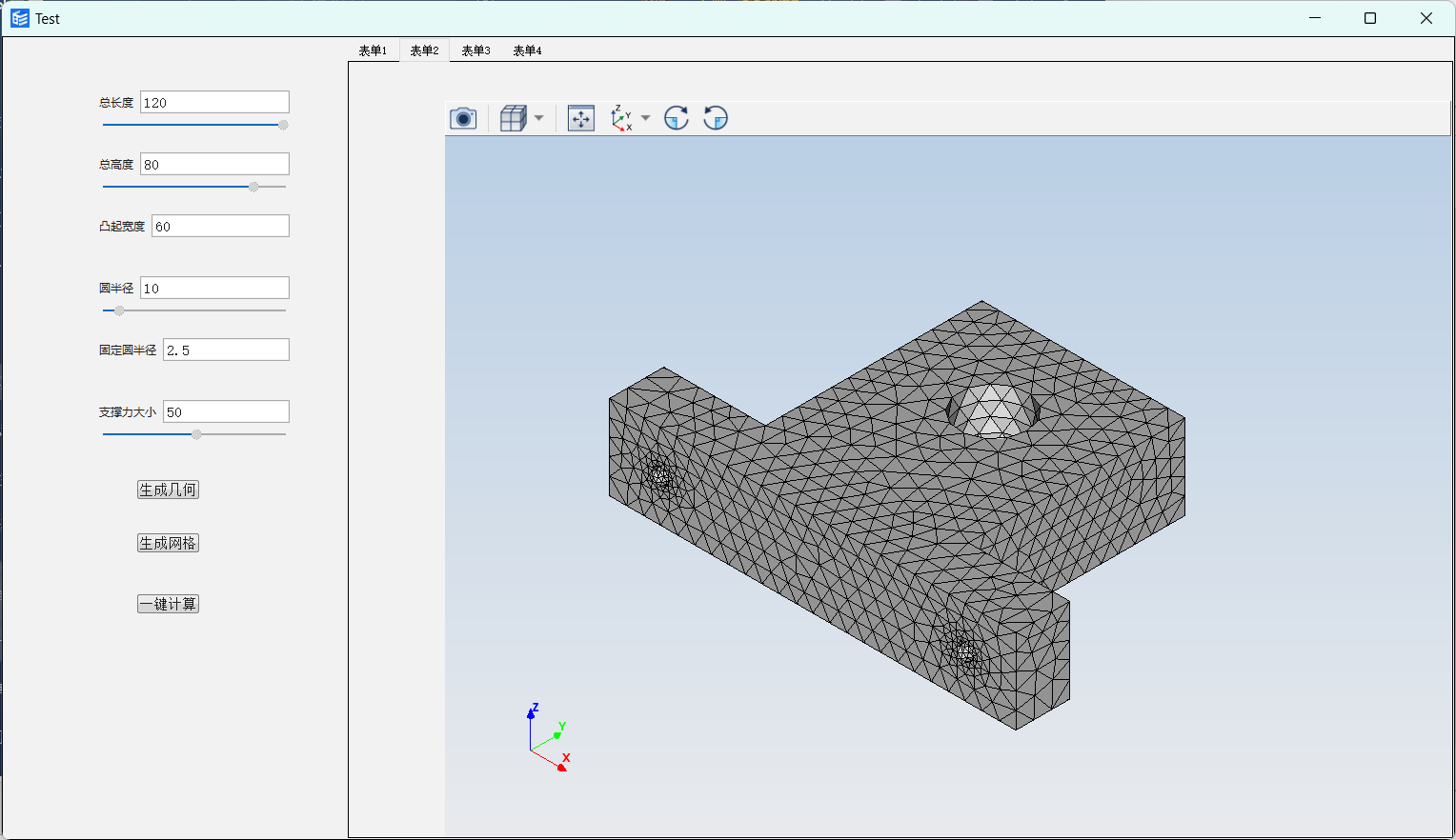Click the 总高度 slider handle

253,187
